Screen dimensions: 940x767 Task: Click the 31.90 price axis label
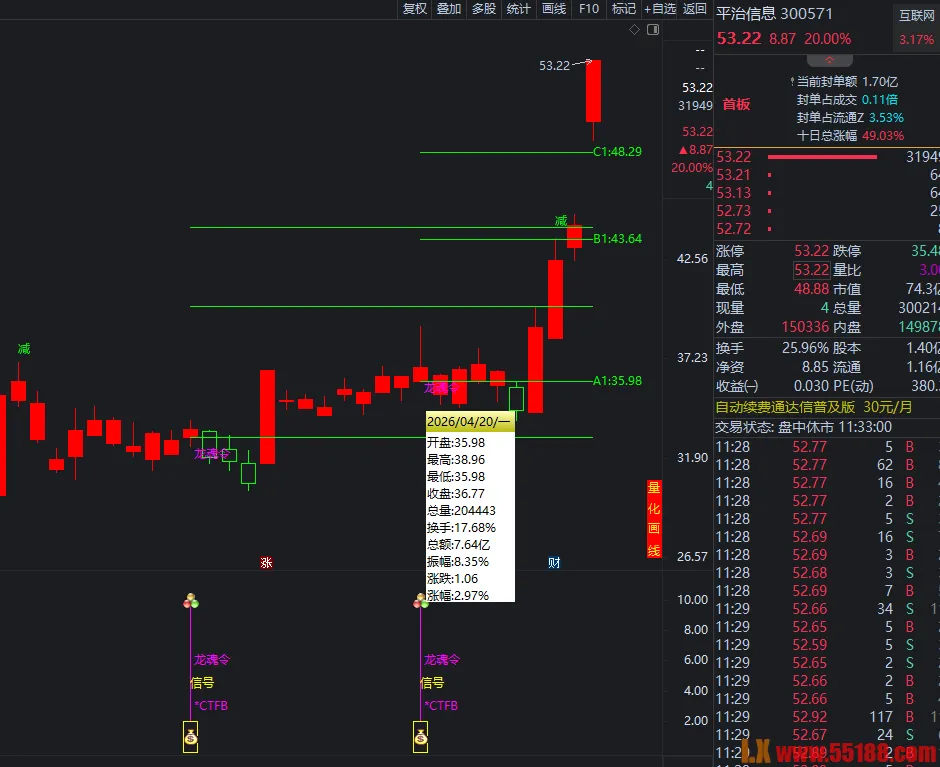pyautogui.click(x=692, y=458)
